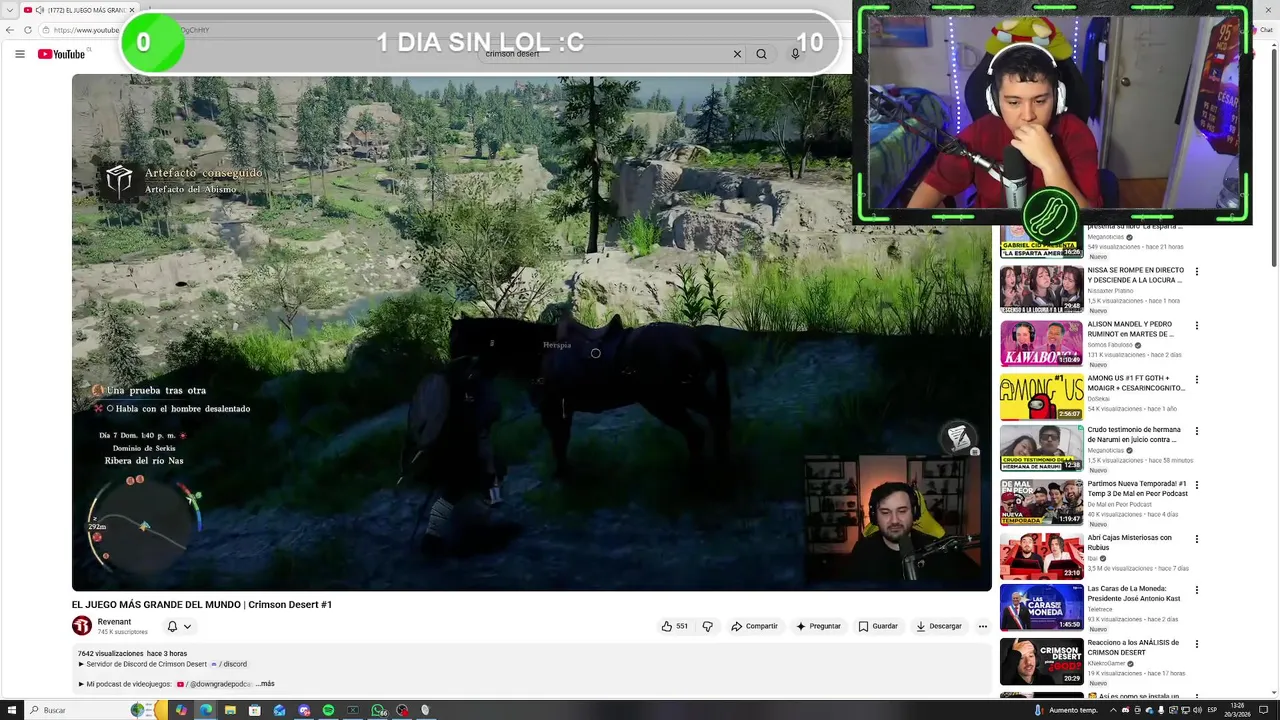
Task: Open options menu for the 'Reacciono a los ANÁLISIS' video
Action: (x=1196, y=644)
